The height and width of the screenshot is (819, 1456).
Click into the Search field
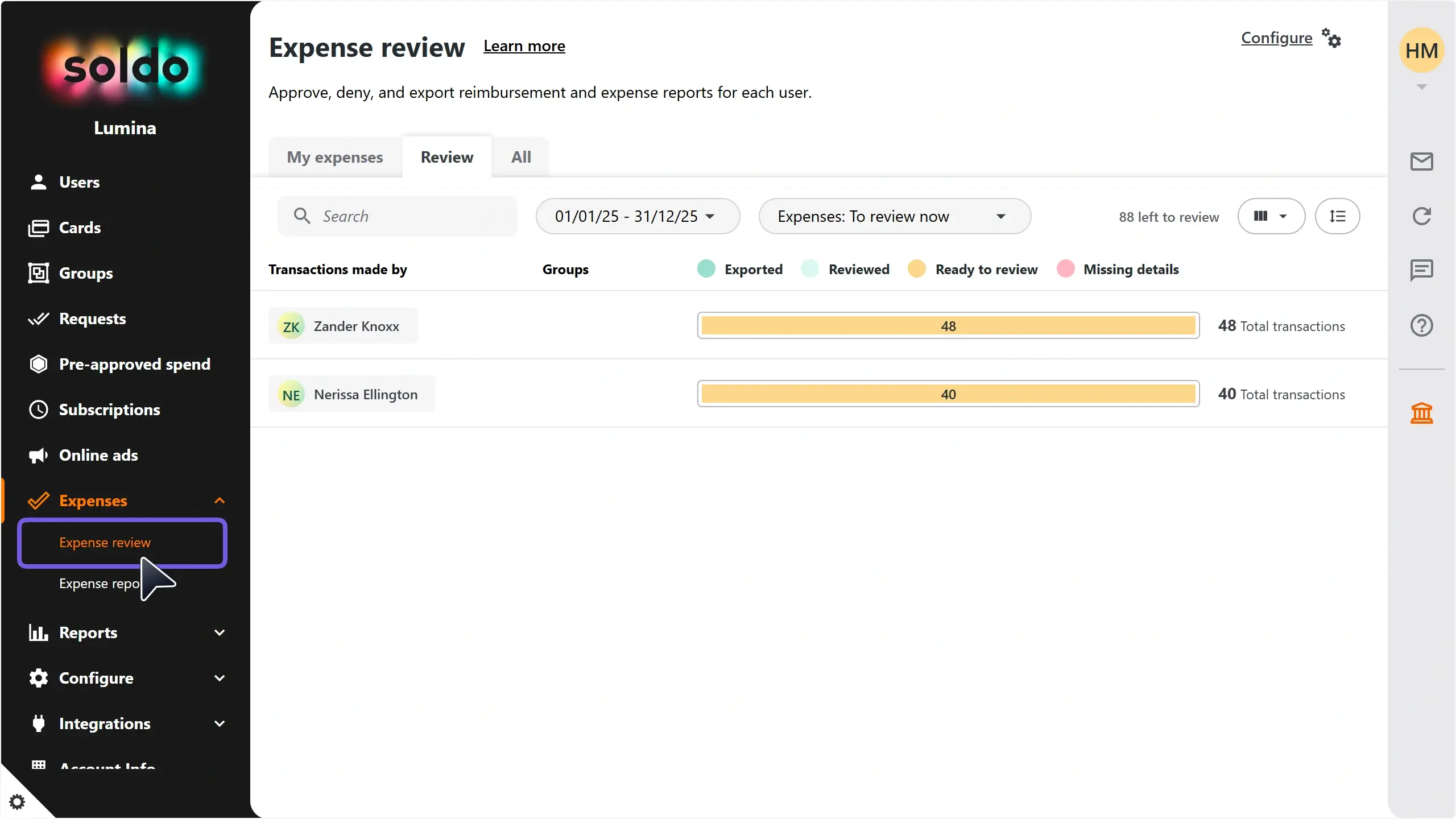[x=398, y=216]
